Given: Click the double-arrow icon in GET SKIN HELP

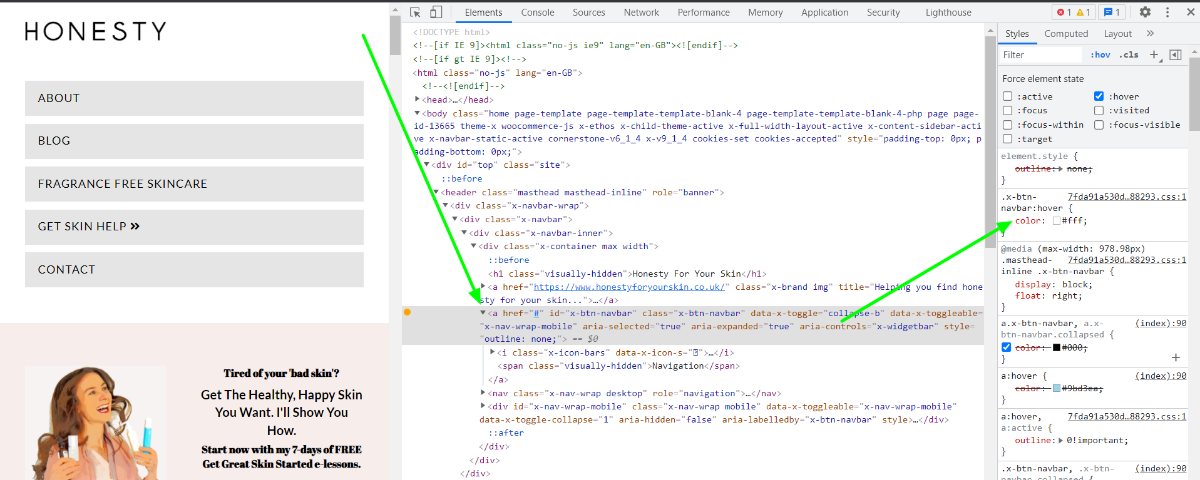Looking at the screenshot, I should click(x=135, y=226).
